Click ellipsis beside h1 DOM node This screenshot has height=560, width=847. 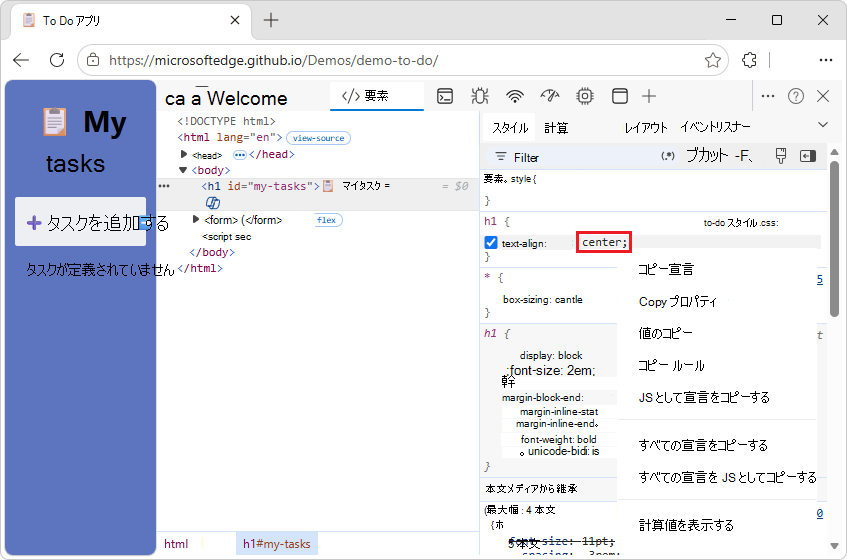(164, 186)
